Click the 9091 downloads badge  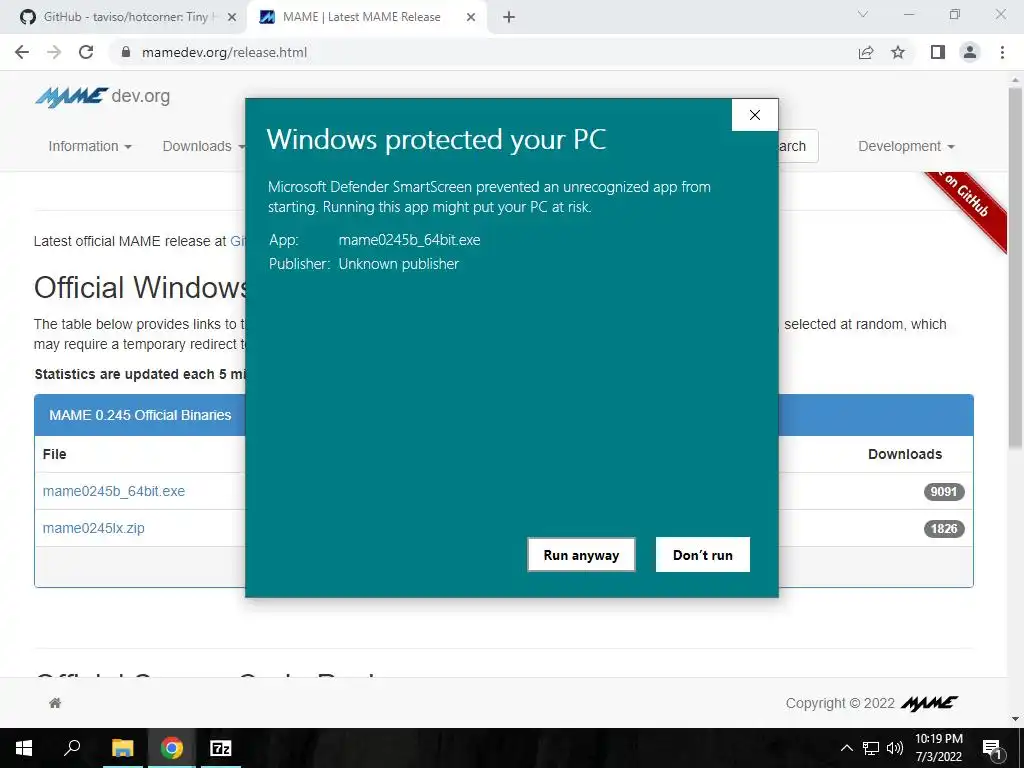click(944, 492)
